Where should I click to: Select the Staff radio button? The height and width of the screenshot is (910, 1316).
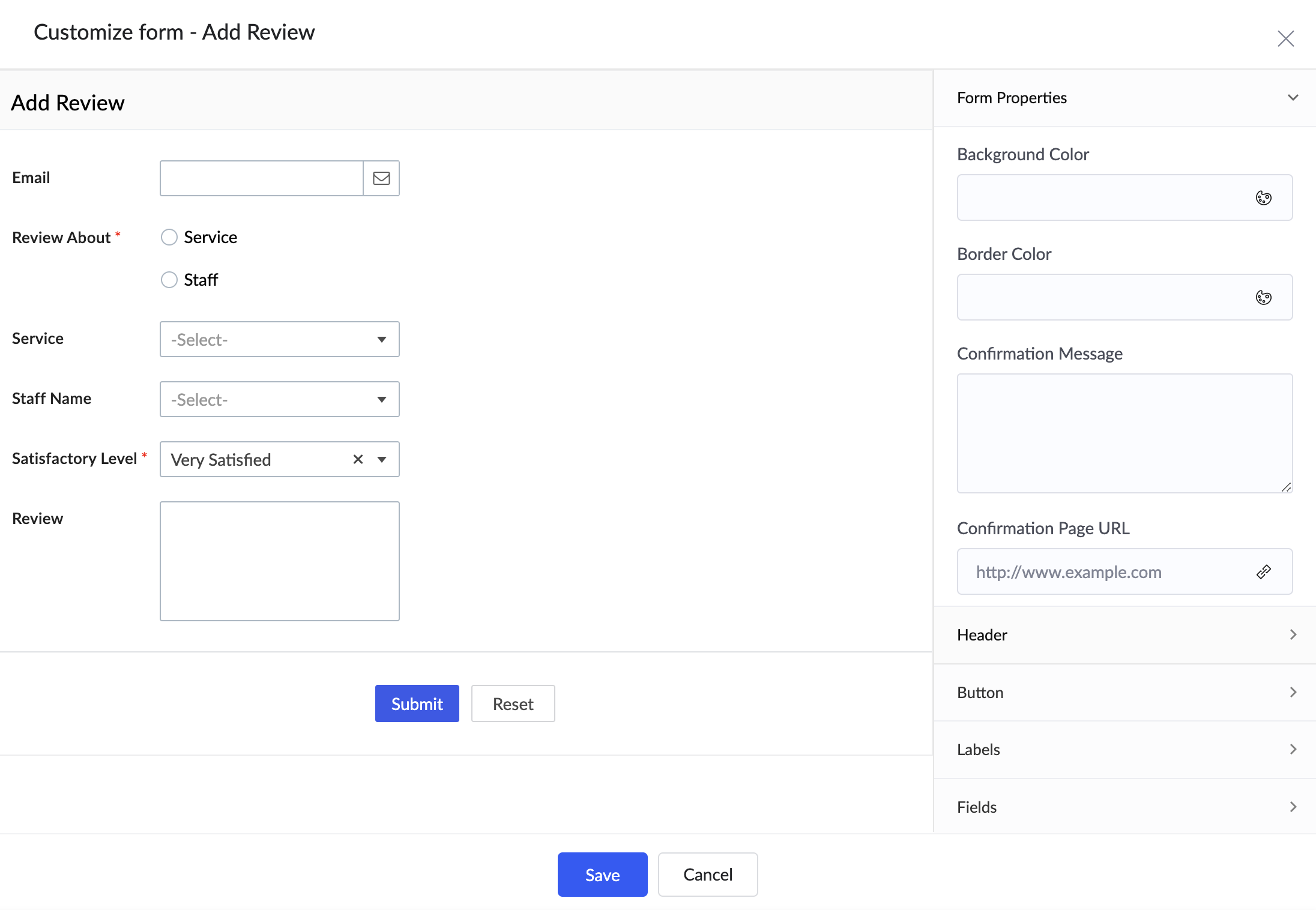tap(169, 280)
